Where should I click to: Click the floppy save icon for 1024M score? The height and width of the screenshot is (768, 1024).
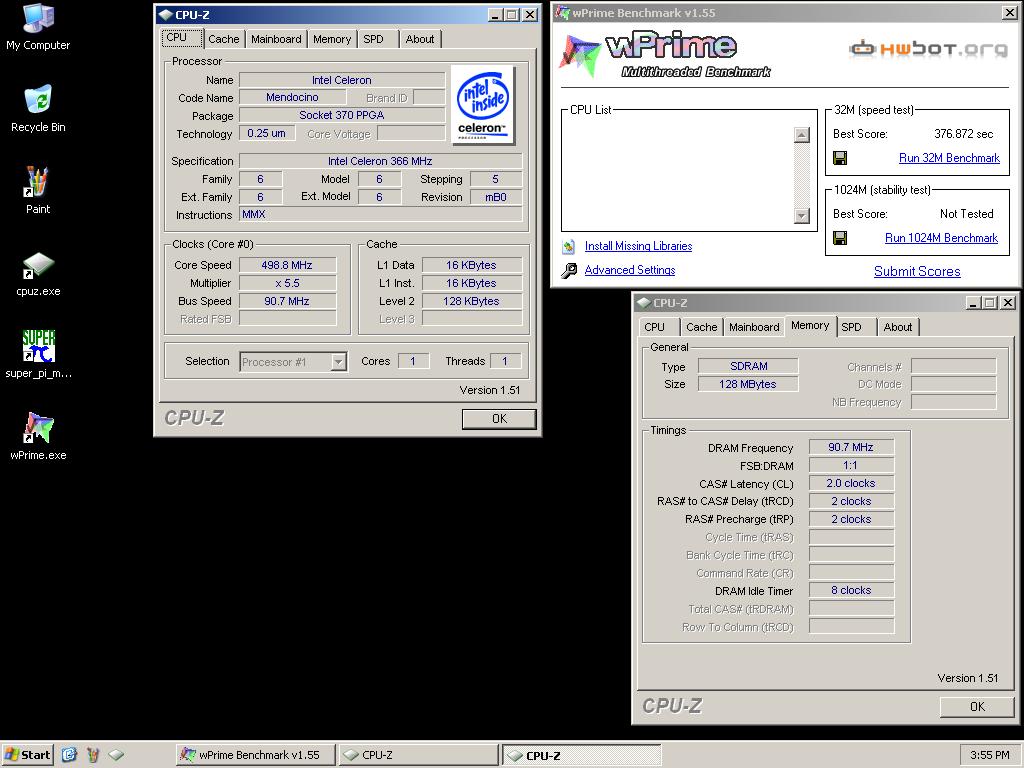point(840,238)
